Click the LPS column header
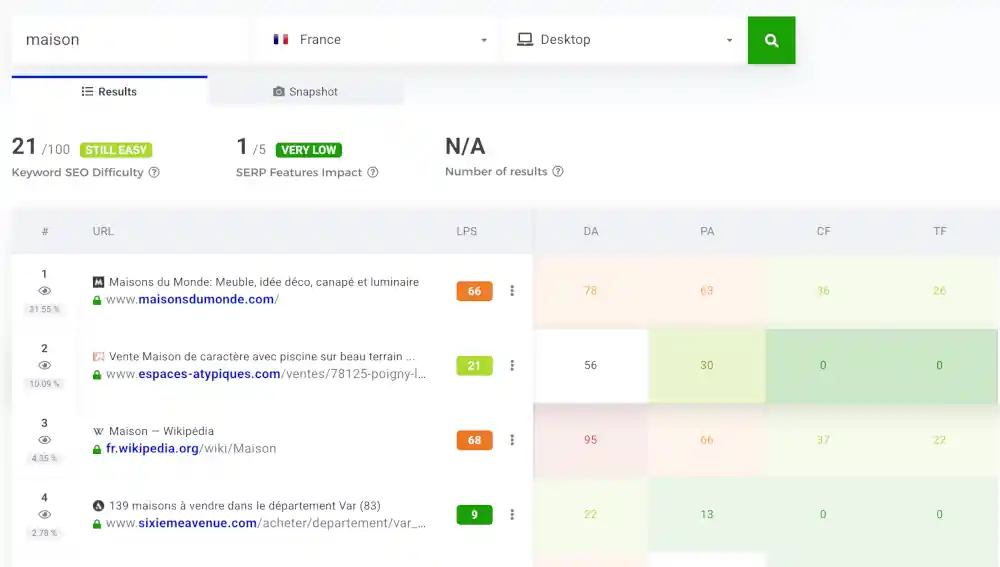 (x=467, y=231)
